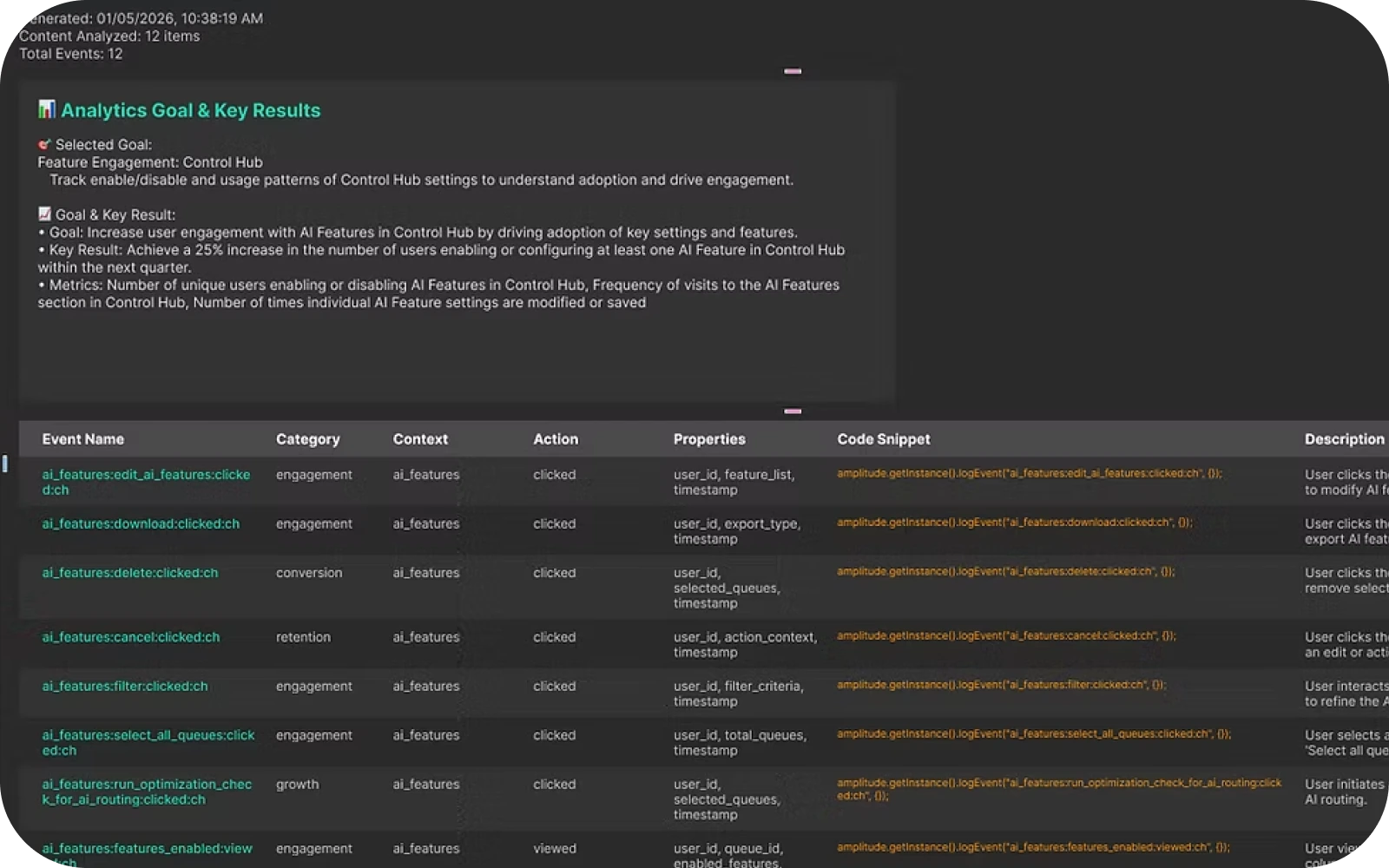Click properties 'user_id, export_type, timestamp'
The height and width of the screenshot is (868, 1389).
pyautogui.click(x=737, y=531)
